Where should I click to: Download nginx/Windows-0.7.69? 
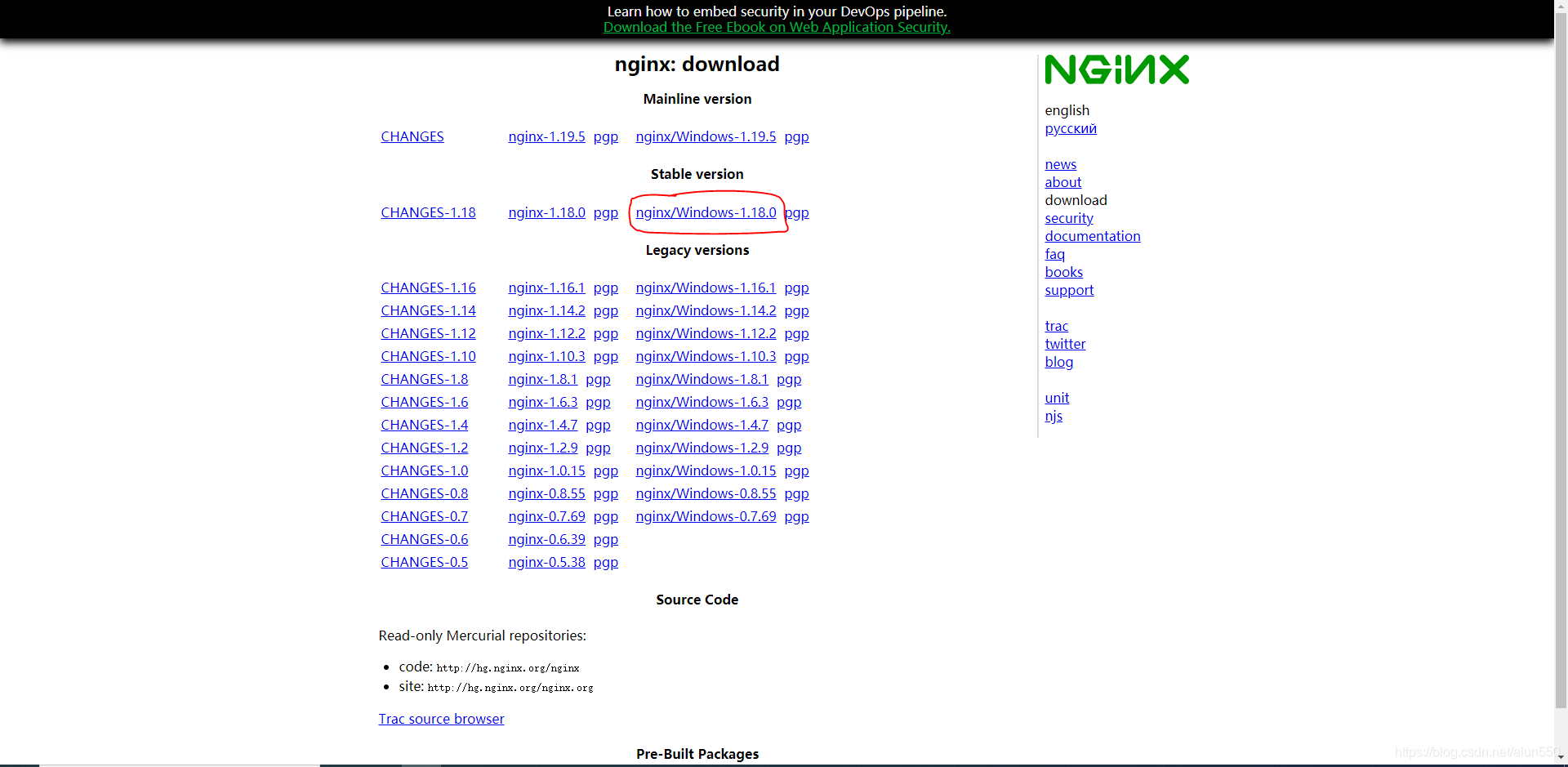tap(706, 516)
